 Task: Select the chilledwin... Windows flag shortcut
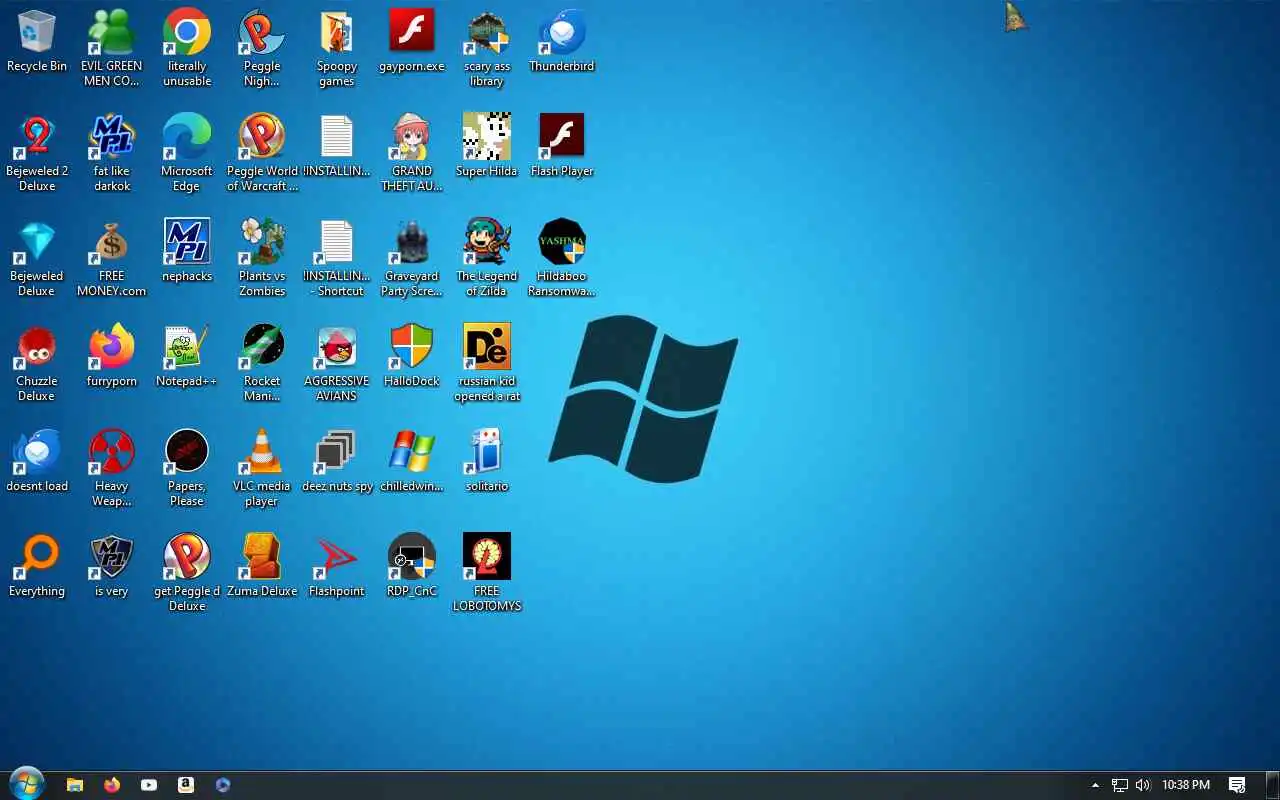412,462
